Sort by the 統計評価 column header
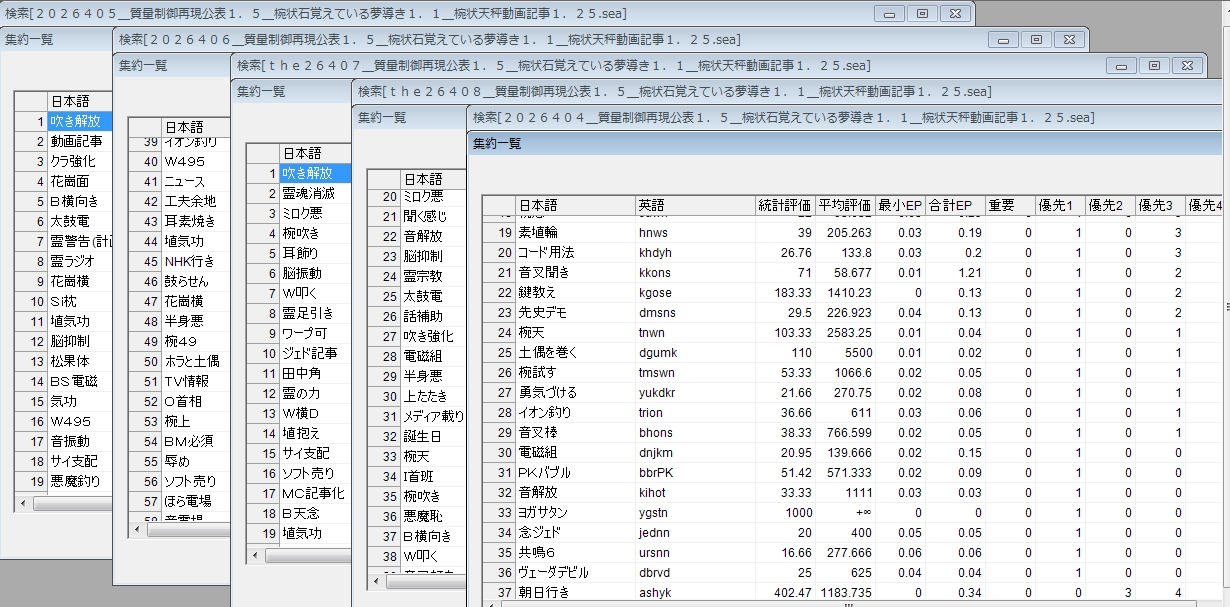Screen dimensions: 1230x607 784,206
